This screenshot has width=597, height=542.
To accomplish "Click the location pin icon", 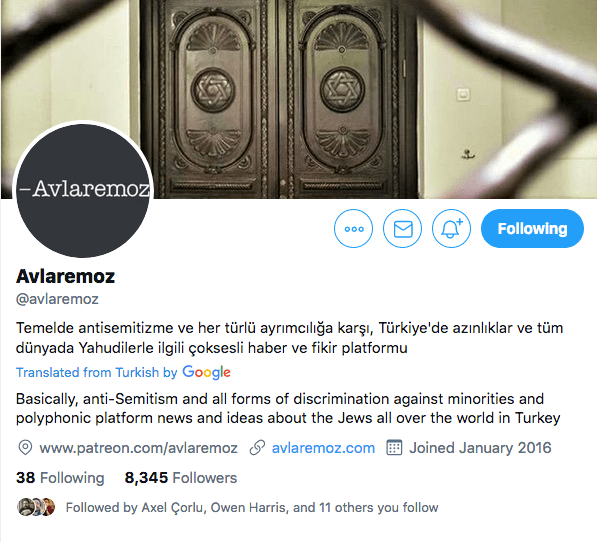I will tap(25, 448).
